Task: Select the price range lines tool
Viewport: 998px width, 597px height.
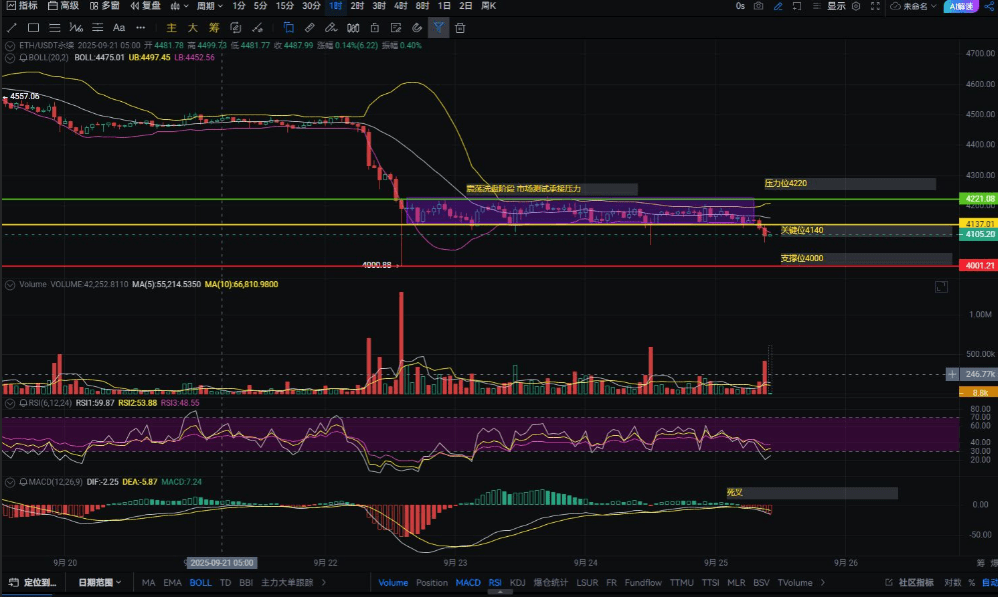Action: point(97,28)
